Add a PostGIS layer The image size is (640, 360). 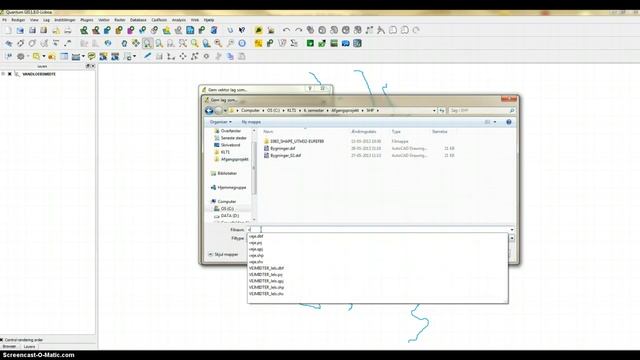point(107,30)
